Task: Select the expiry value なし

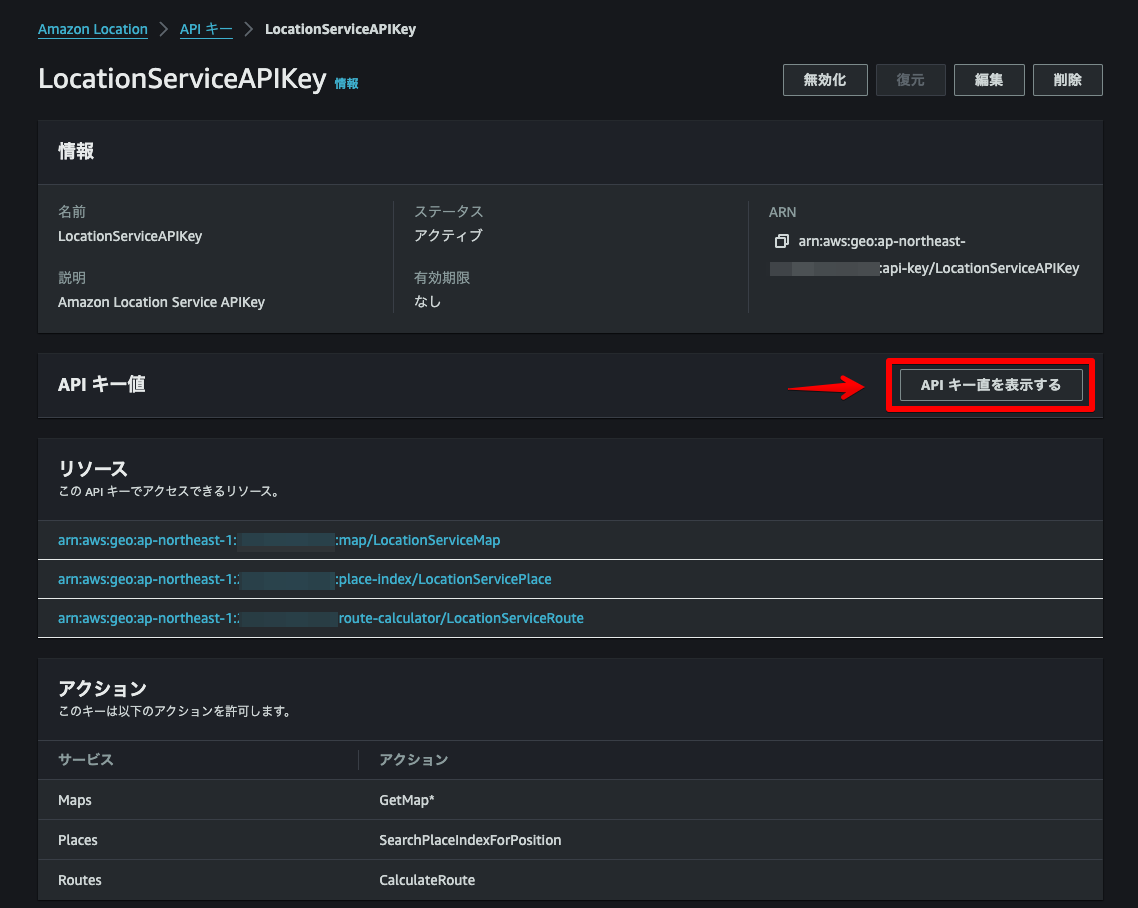Action: [x=427, y=301]
